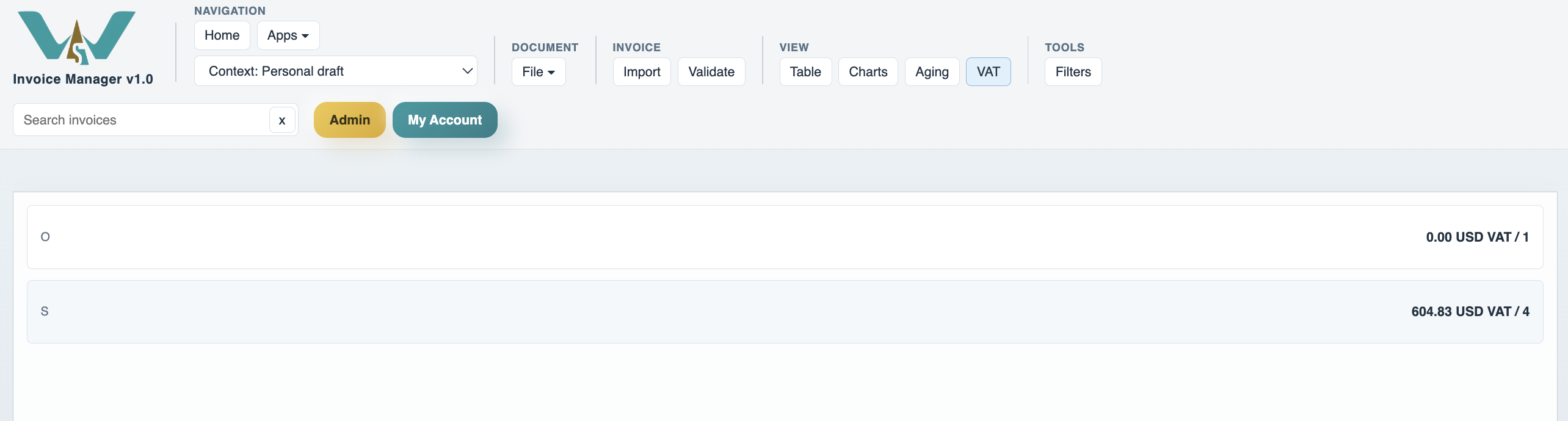Image resolution: width=1568 pixels, height=421 pixels.
Task: Open the Filters tool
Action: 1073,72
